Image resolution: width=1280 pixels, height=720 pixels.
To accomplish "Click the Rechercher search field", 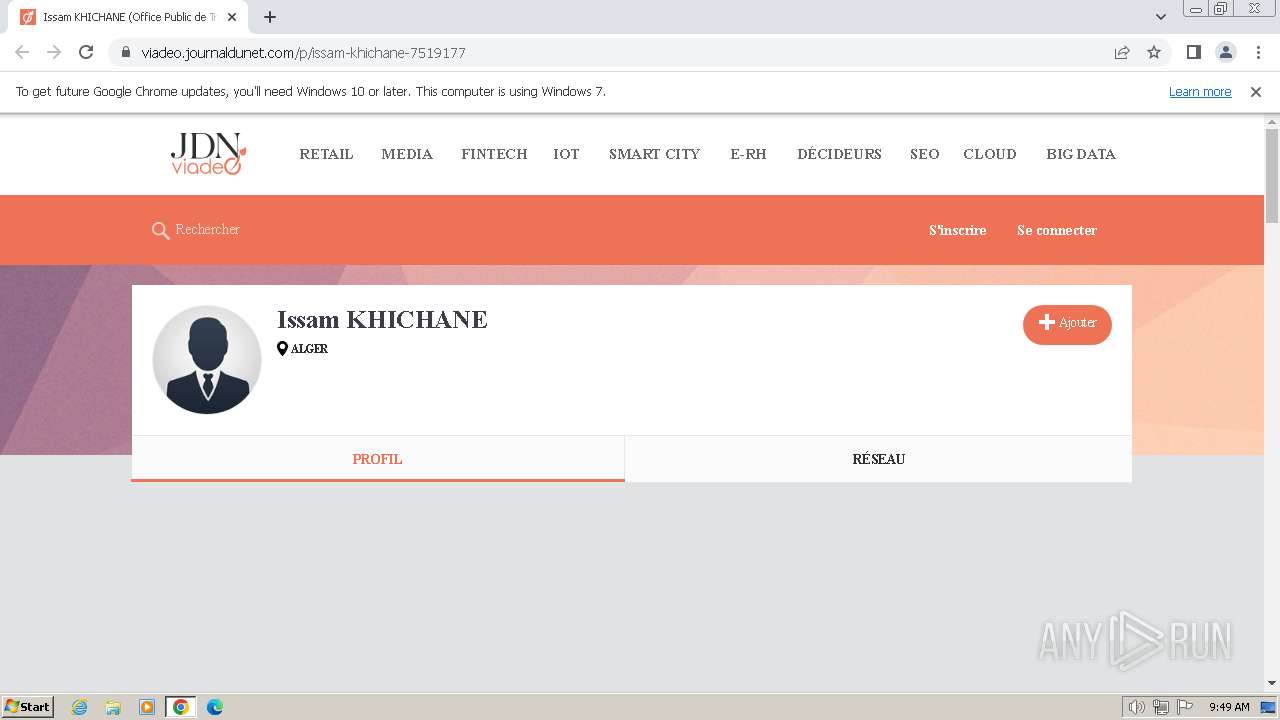I will click(207, 230).
